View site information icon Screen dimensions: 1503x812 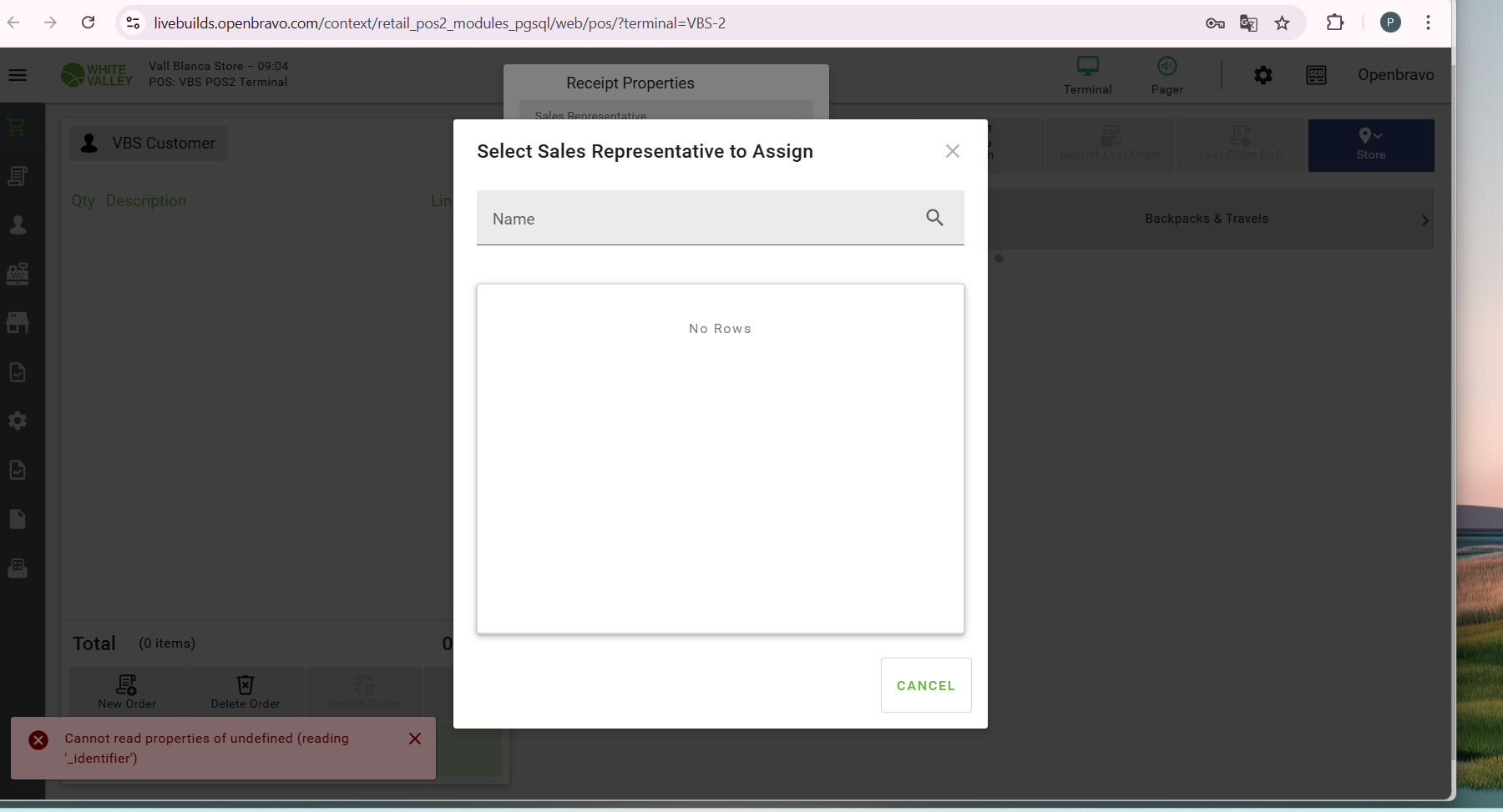(x=133, y=23)
